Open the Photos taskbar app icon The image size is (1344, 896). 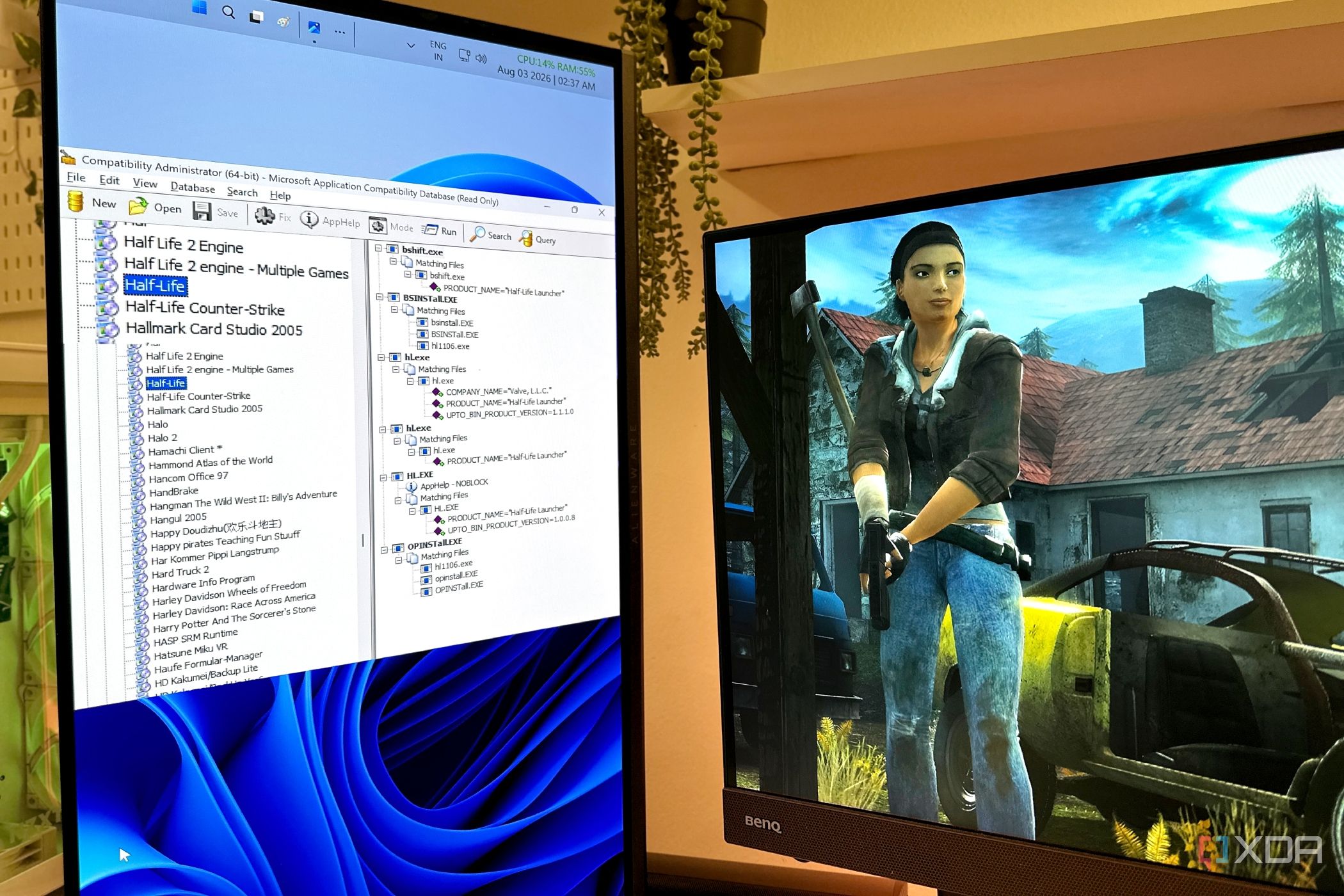[x=314, y=28]
